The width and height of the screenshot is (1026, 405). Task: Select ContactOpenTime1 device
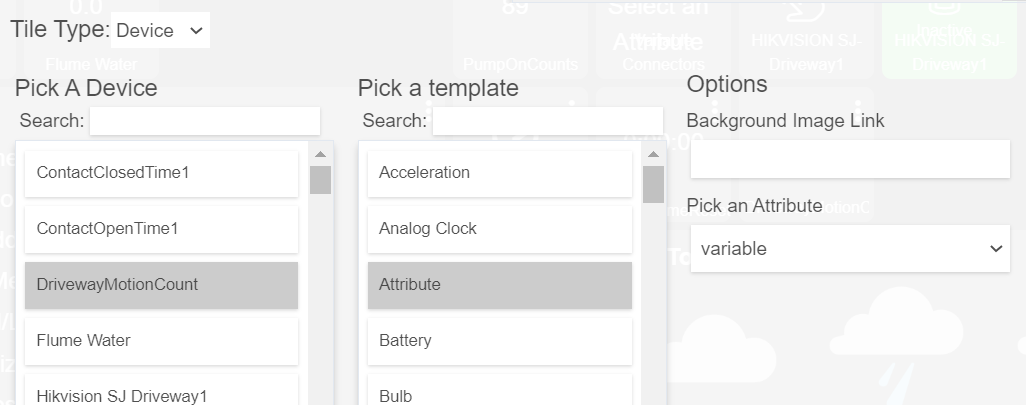point(162,230)
